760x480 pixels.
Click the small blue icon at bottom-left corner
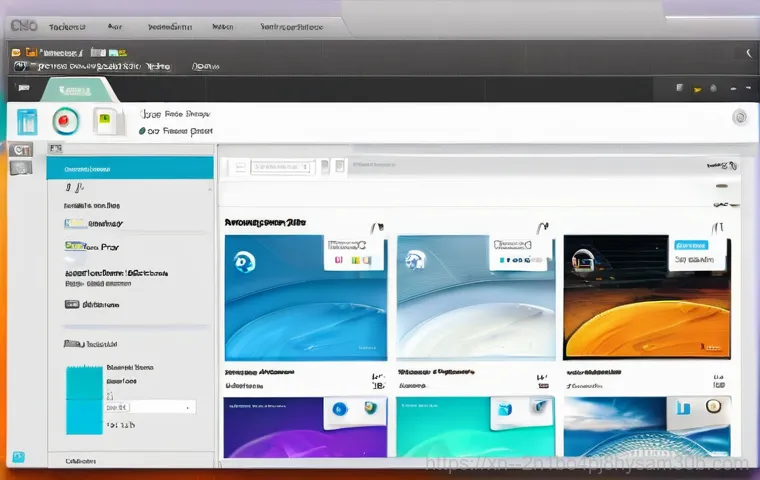pyautogui.click(x=19, y=458)
